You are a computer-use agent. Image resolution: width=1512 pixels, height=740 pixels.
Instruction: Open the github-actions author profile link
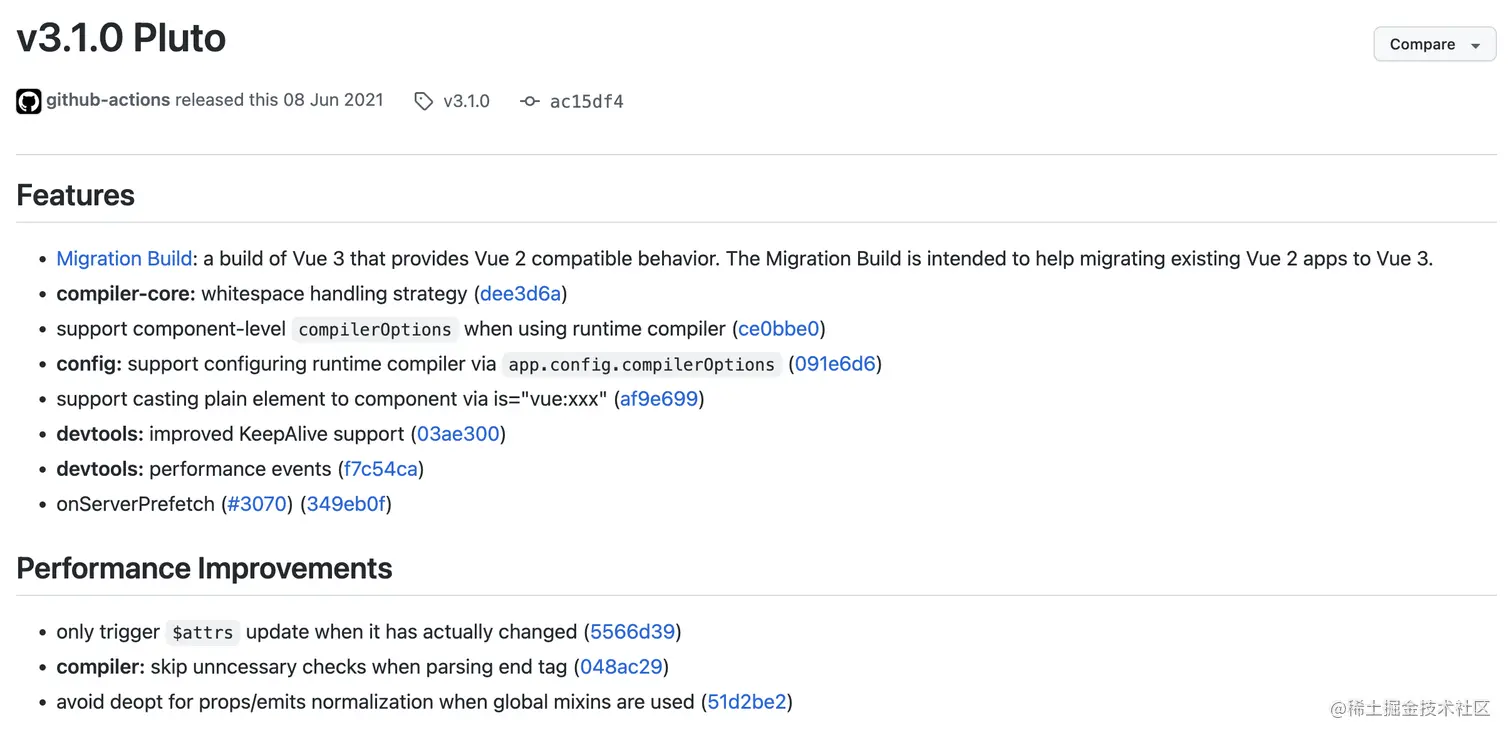pyautogui.click(x=108, y=100)
